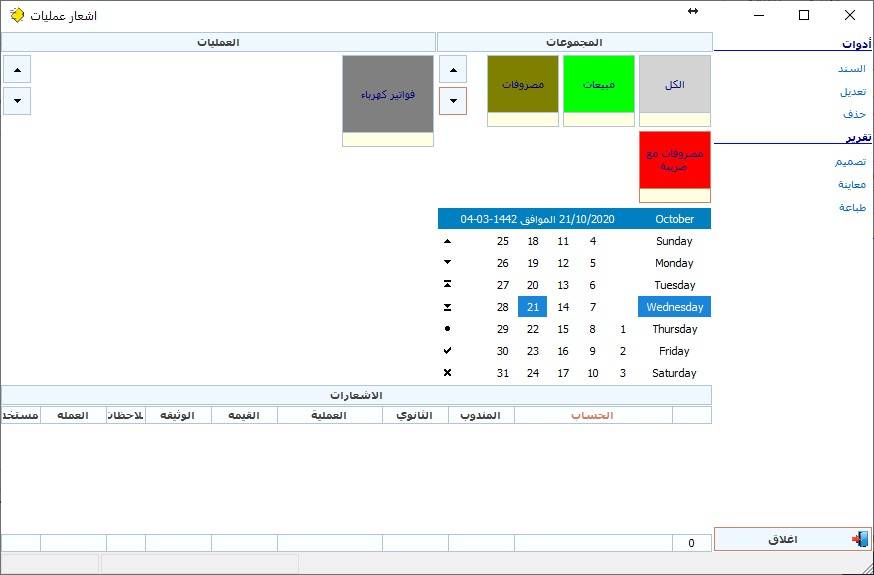874x575 pixels.
Task: Select the olive مصروفات group tile
Action: pos(523,91)
